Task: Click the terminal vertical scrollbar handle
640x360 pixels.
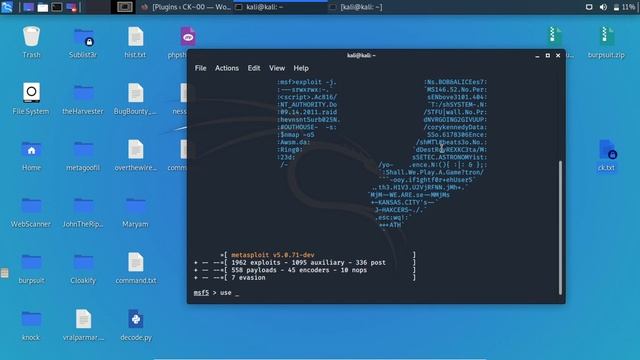Action: 560,227
